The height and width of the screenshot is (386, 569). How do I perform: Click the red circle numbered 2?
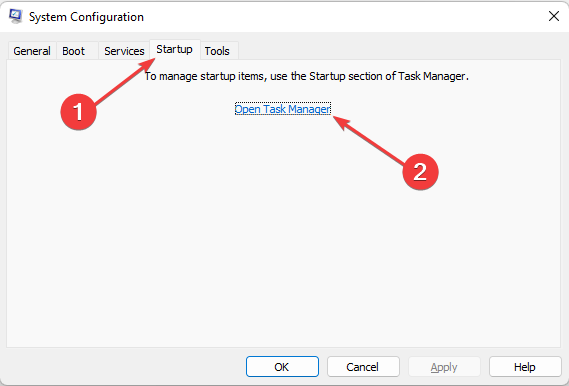tap(420, 172)
